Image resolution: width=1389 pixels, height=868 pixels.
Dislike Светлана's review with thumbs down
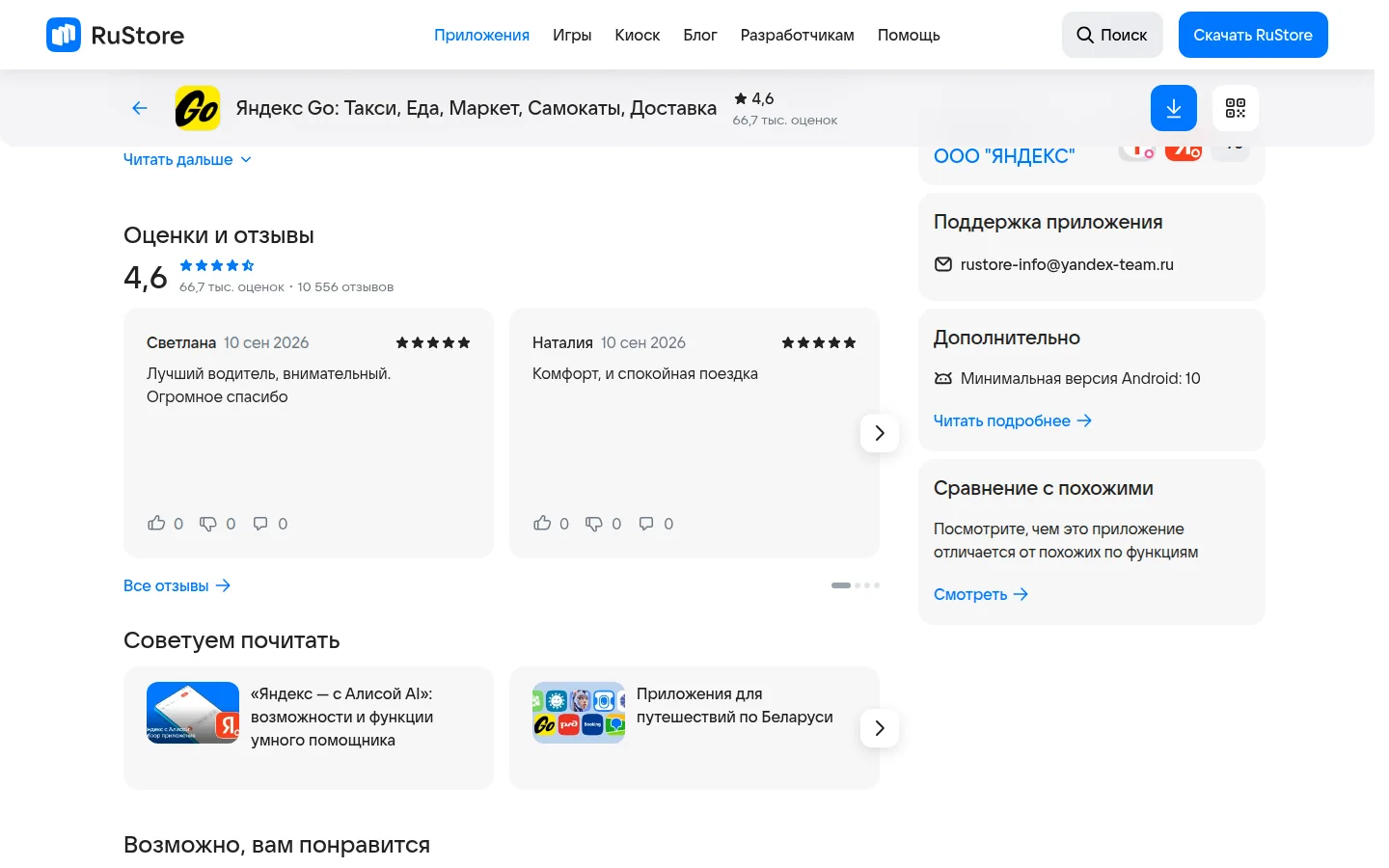coord(208,524)
